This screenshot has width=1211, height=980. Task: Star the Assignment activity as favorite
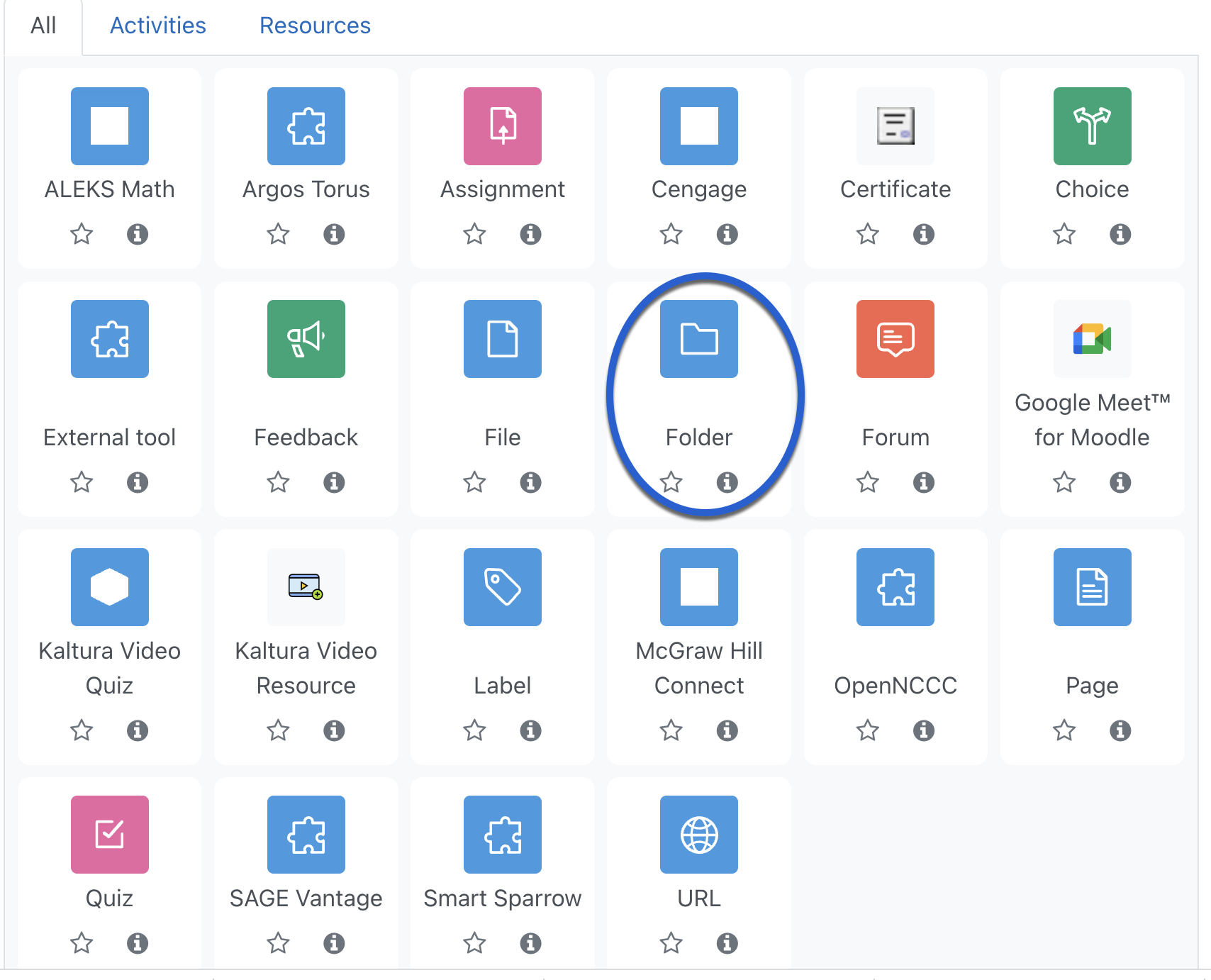pos(474,234)
